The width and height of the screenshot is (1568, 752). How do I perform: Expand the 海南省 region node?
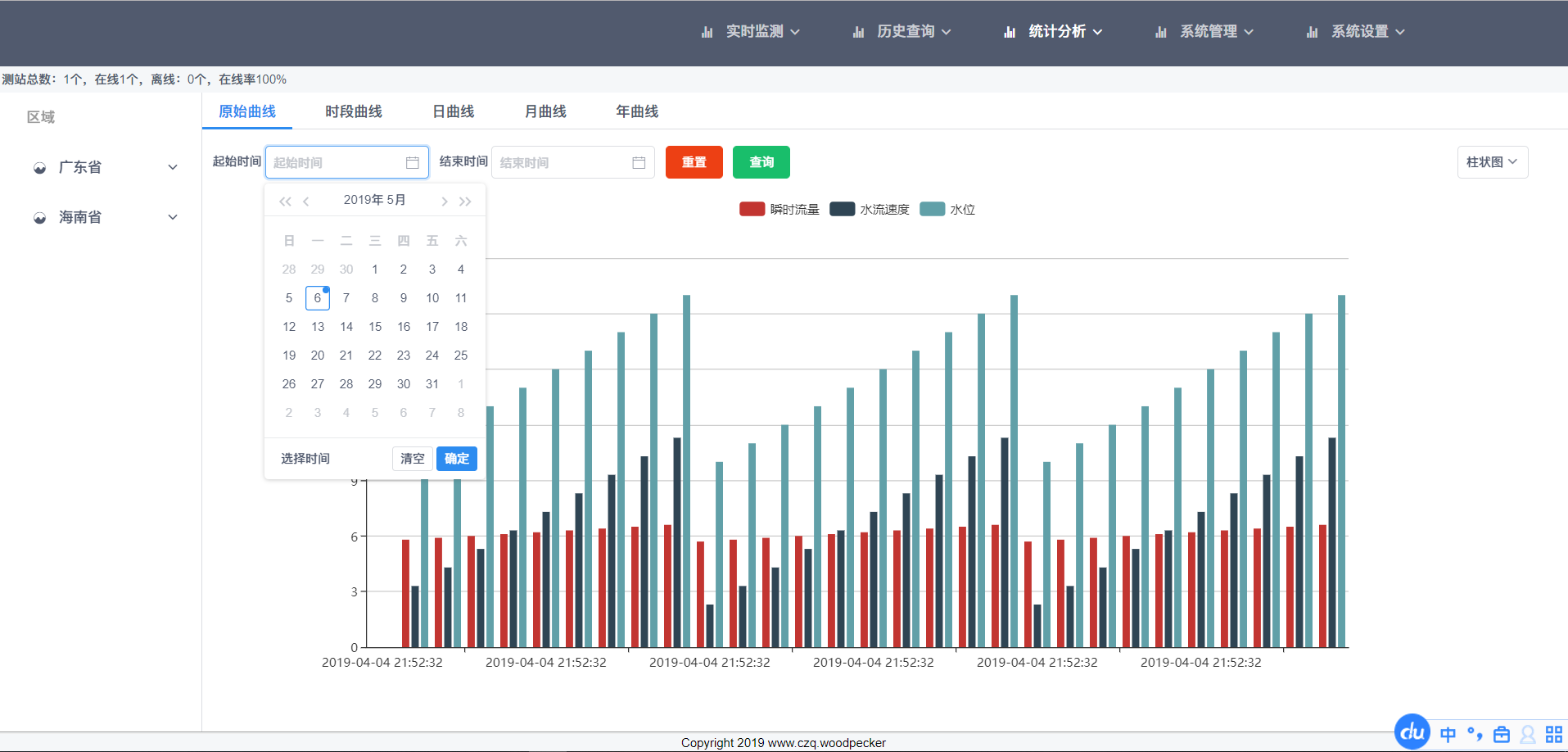point(173,217)
